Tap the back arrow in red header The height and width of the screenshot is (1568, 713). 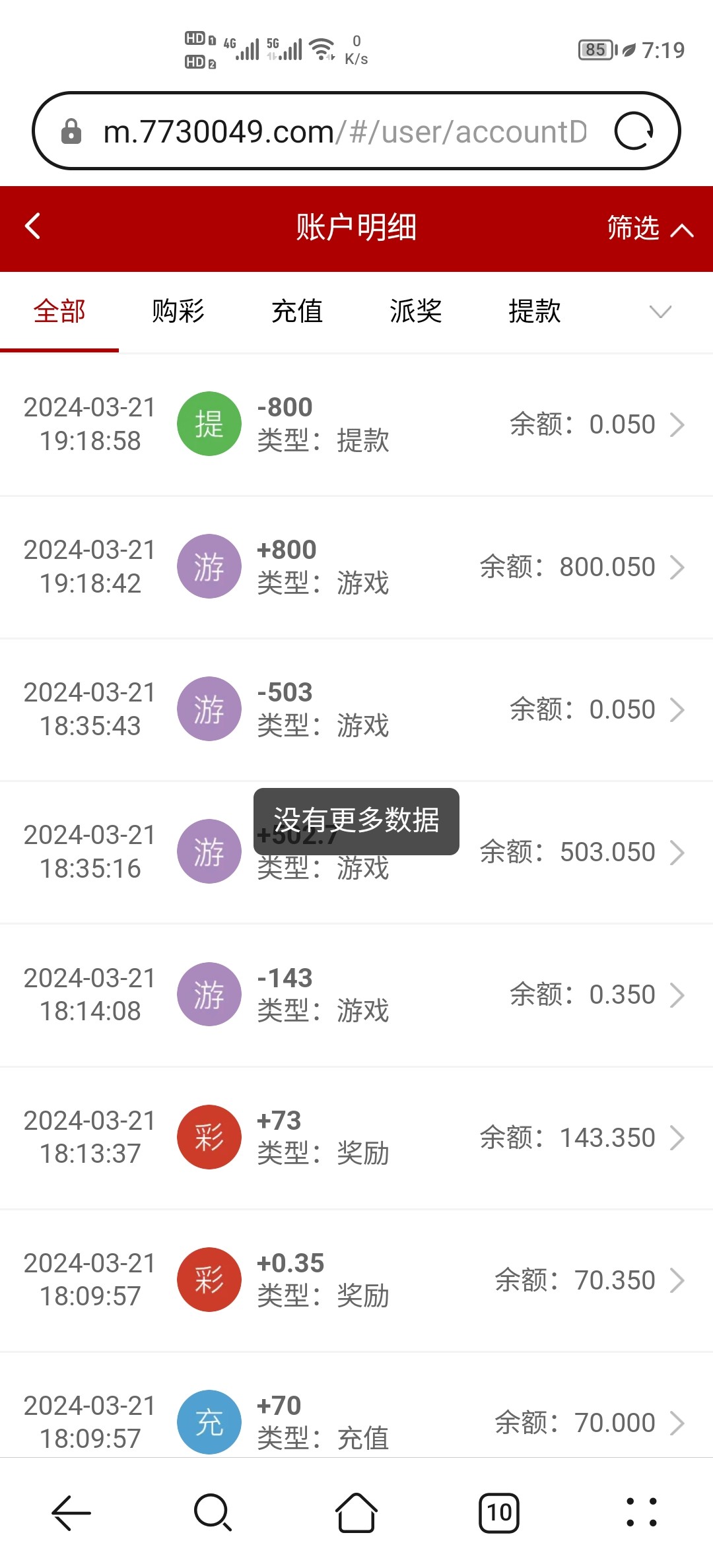[x=33, y=226]
